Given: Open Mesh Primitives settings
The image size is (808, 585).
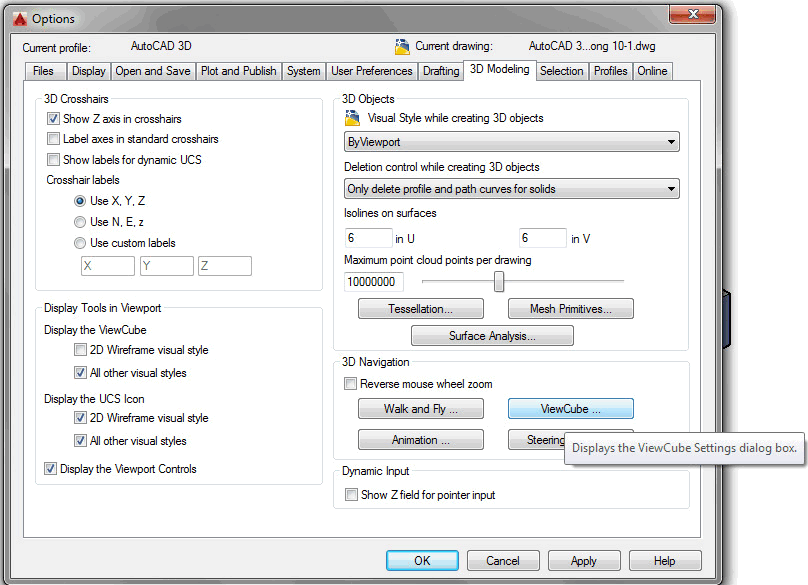Looking at the screenshot, I should click(570, 309).
